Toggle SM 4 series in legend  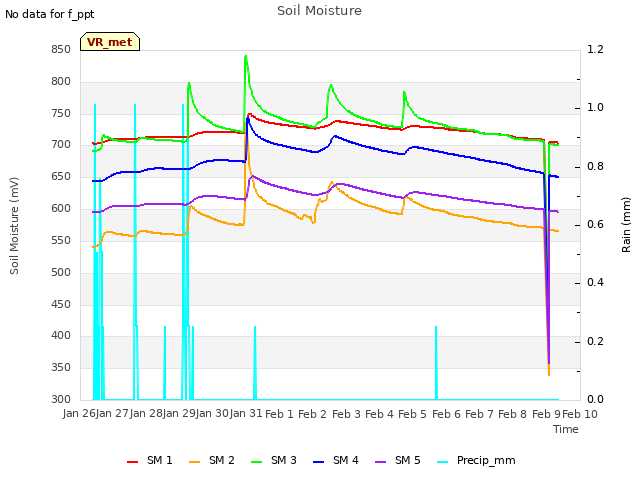(x=336, y=461)
